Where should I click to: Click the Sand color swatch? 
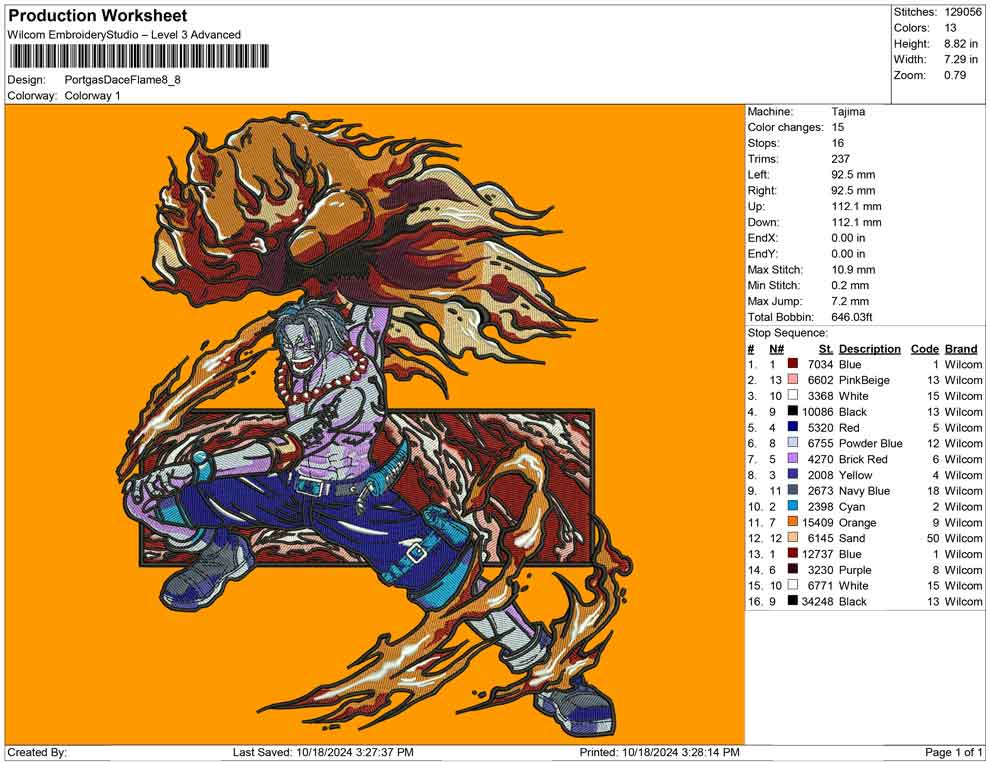tap(792, 537)
